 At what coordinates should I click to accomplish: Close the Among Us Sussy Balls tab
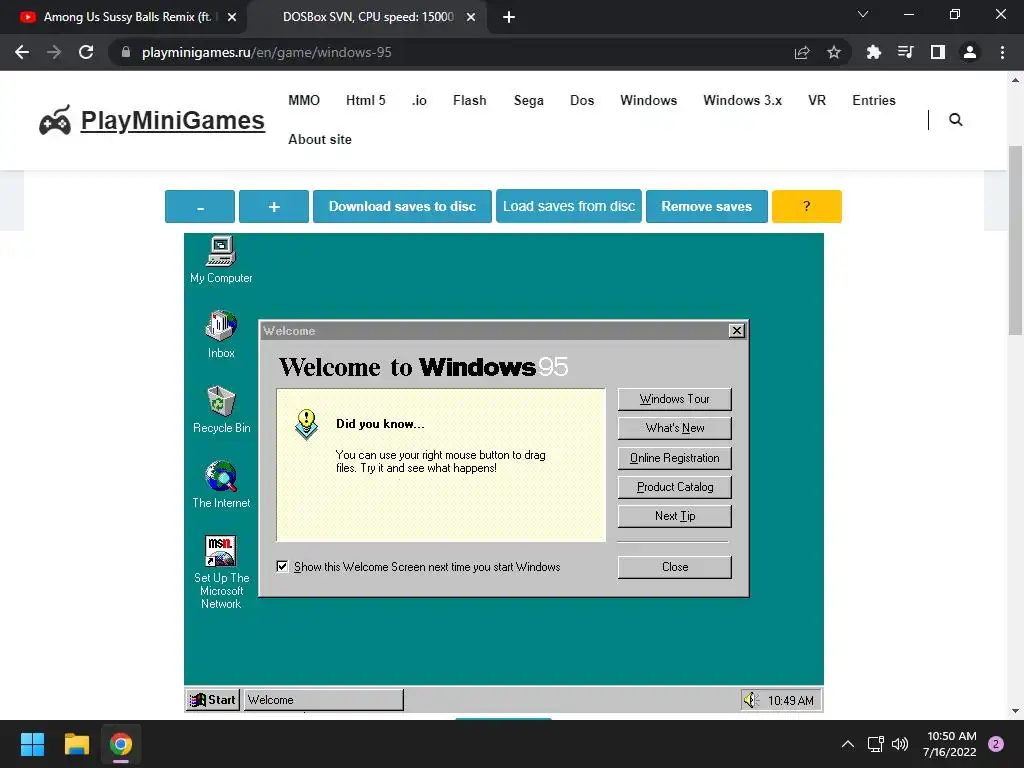click(x=232, y=17)
